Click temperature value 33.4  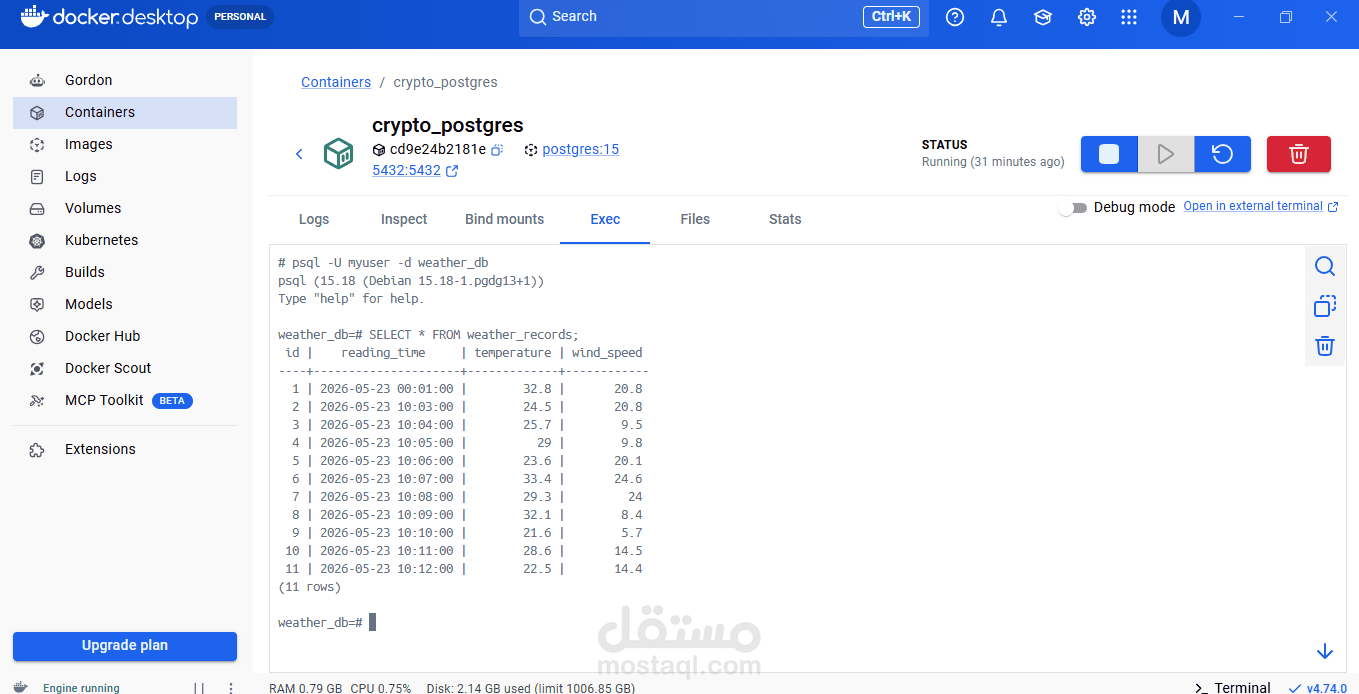[537, 479]
